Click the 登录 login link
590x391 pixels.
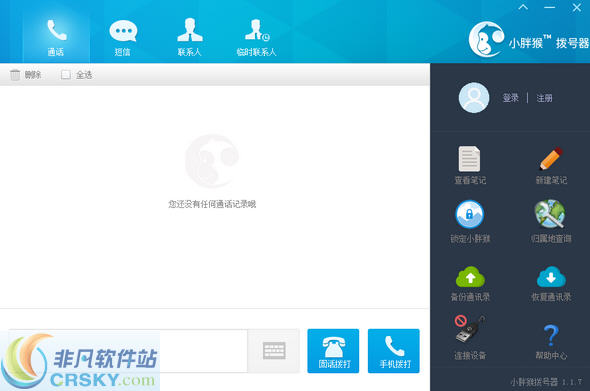click(511, 98)
